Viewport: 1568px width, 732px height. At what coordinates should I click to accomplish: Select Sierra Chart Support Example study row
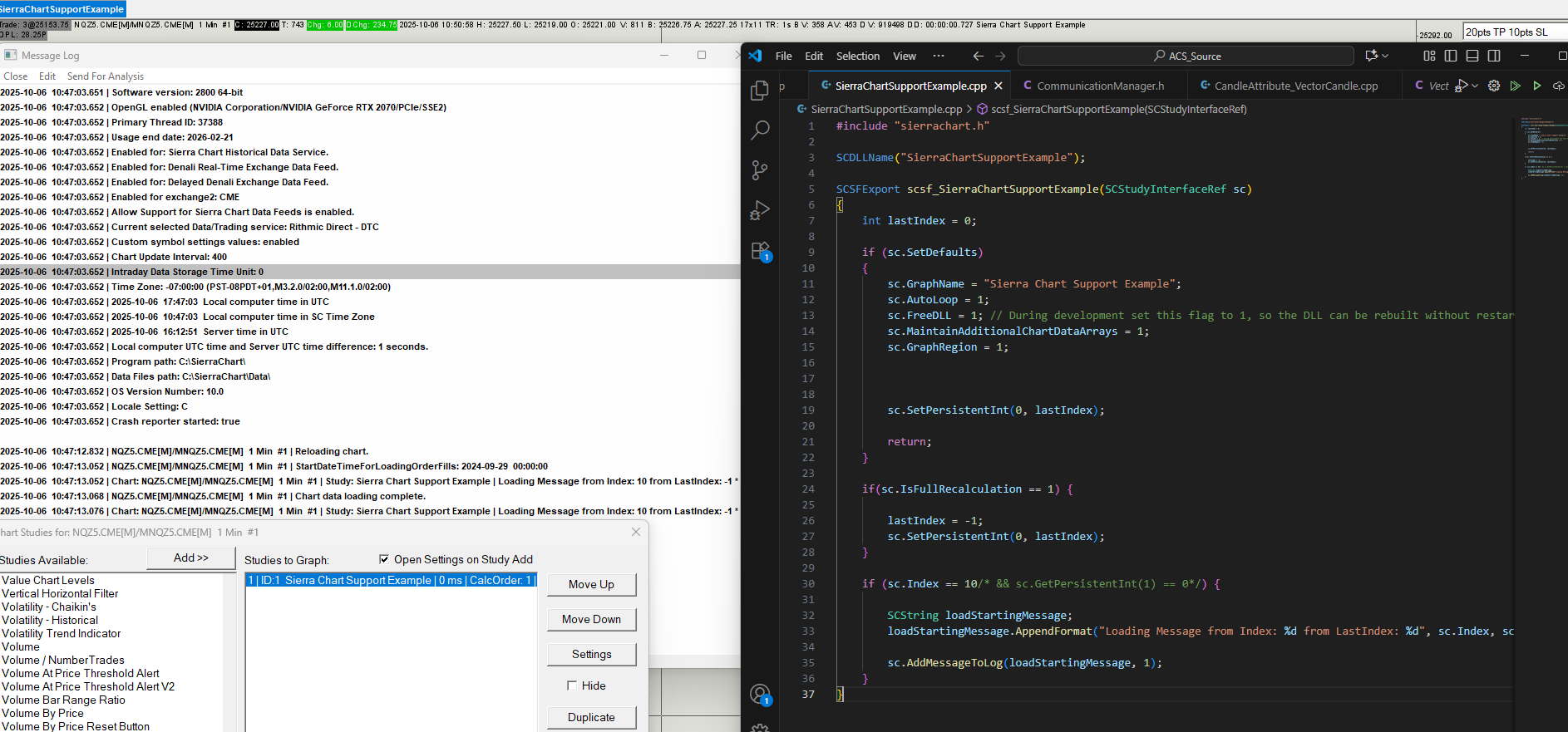pyautogui.click(x=390, y=580)
